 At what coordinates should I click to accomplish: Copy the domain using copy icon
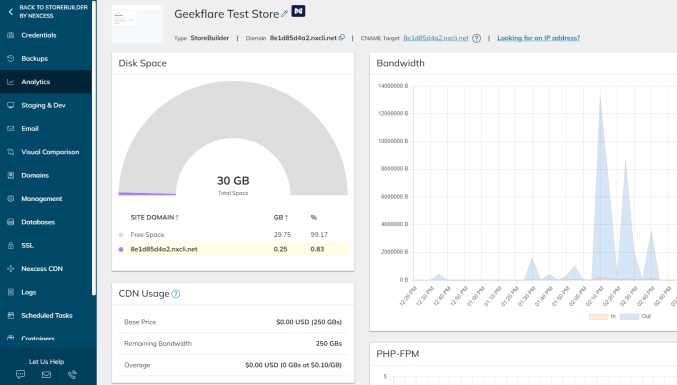342,38
